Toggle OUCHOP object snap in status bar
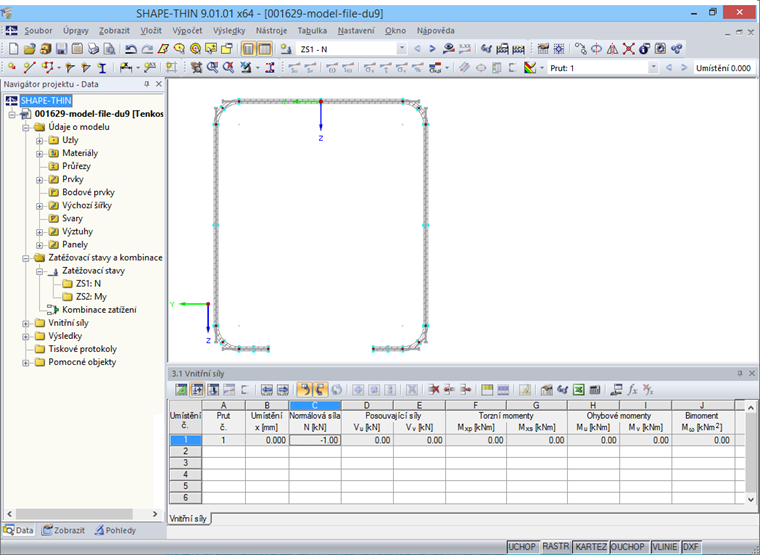 628,547
